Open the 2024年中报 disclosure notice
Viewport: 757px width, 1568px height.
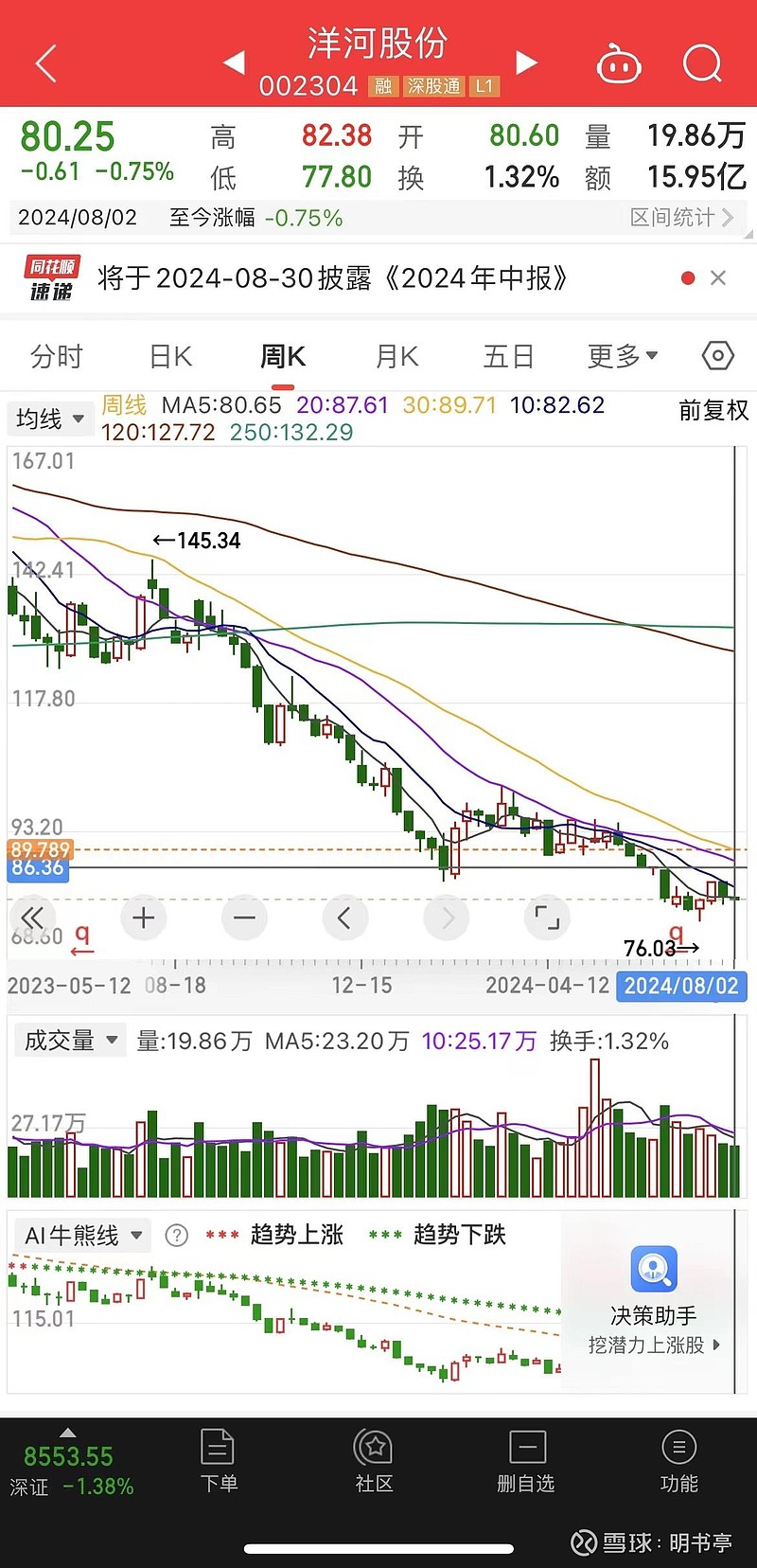(333, 277)
